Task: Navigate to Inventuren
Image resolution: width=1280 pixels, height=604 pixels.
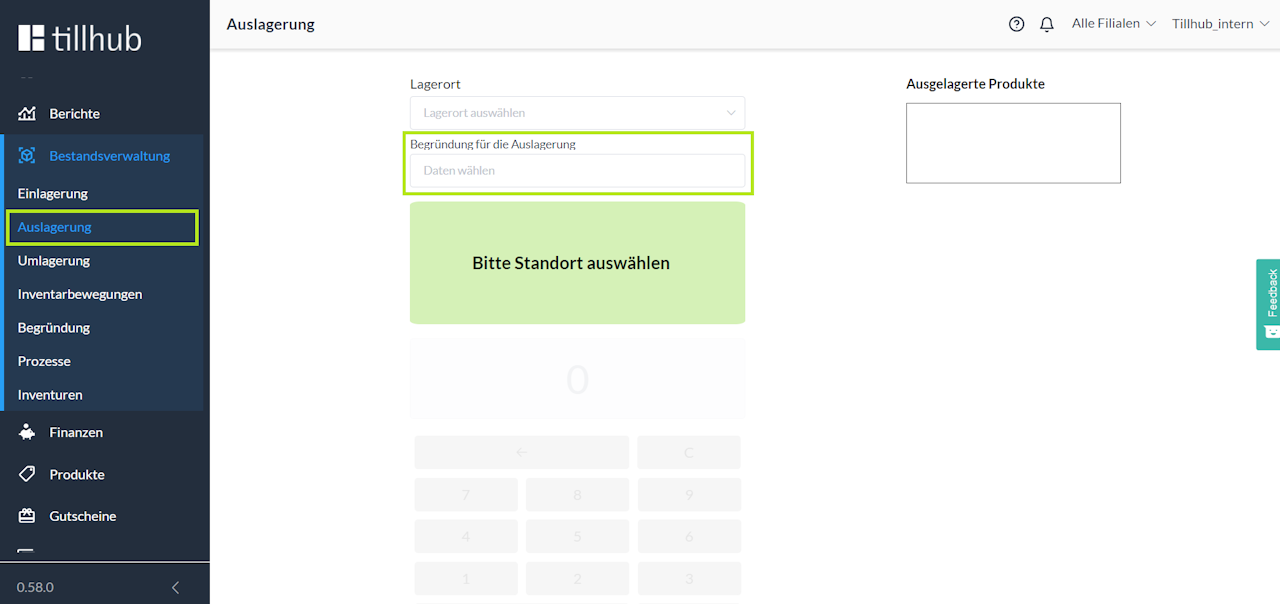Action: (50, 395)
